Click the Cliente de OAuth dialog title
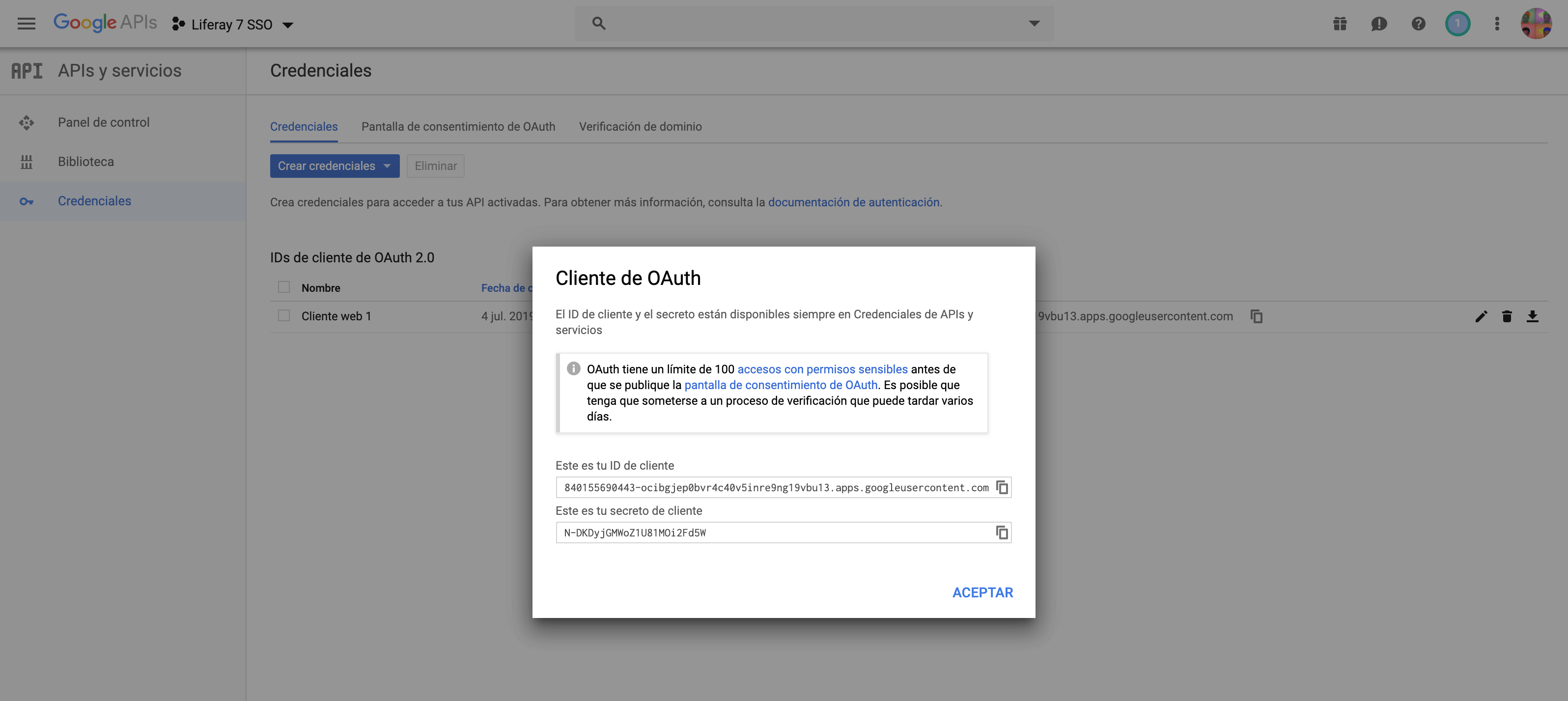Viewport: 1568px width, 701px height. [x=628, y=278]
